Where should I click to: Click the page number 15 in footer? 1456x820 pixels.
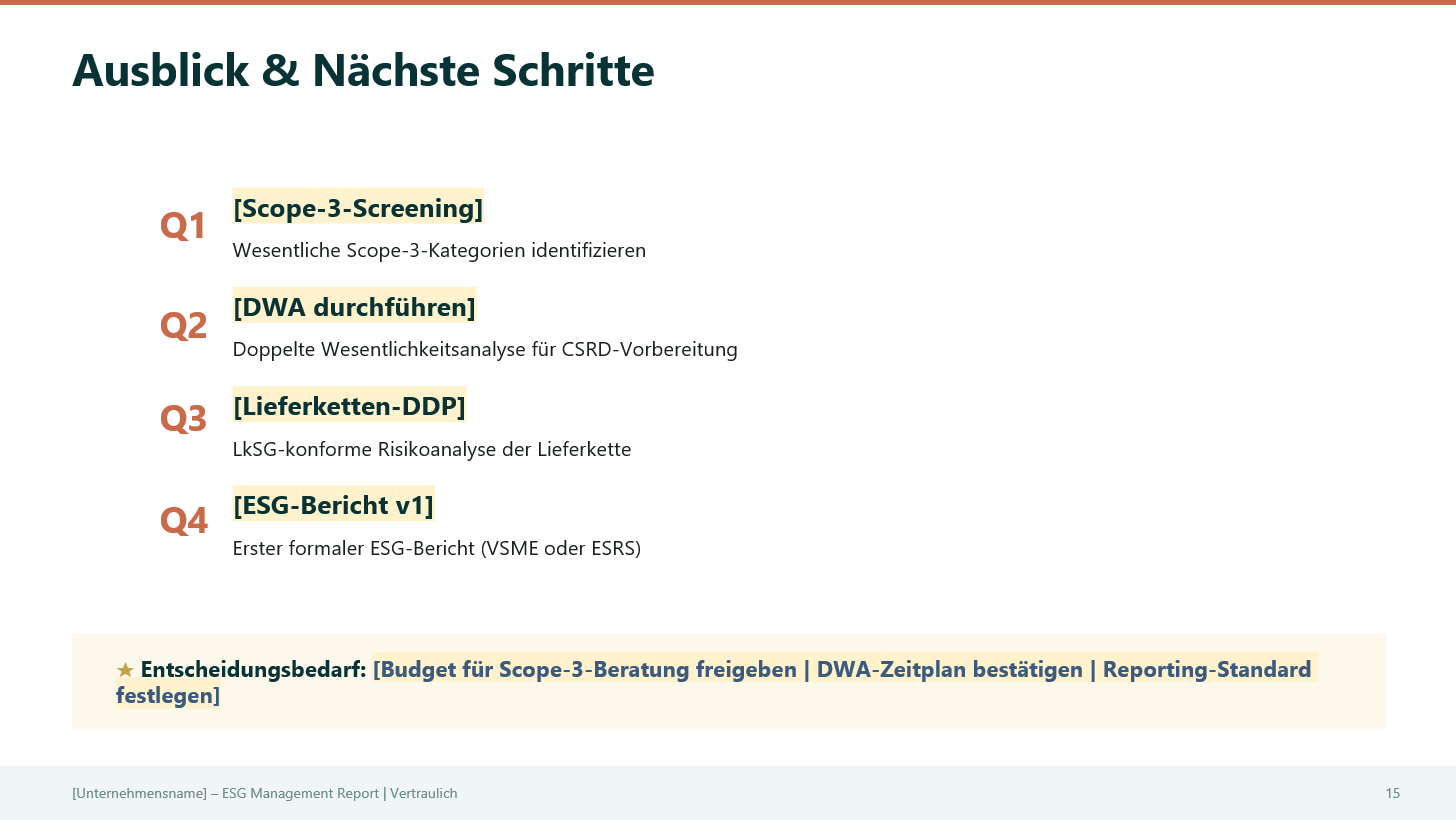(x=1393, y=793)
